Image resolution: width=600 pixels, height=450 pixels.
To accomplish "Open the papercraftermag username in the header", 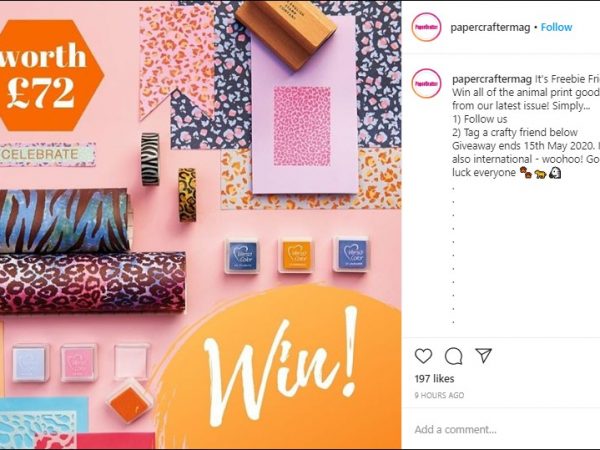I will (490, 27).
